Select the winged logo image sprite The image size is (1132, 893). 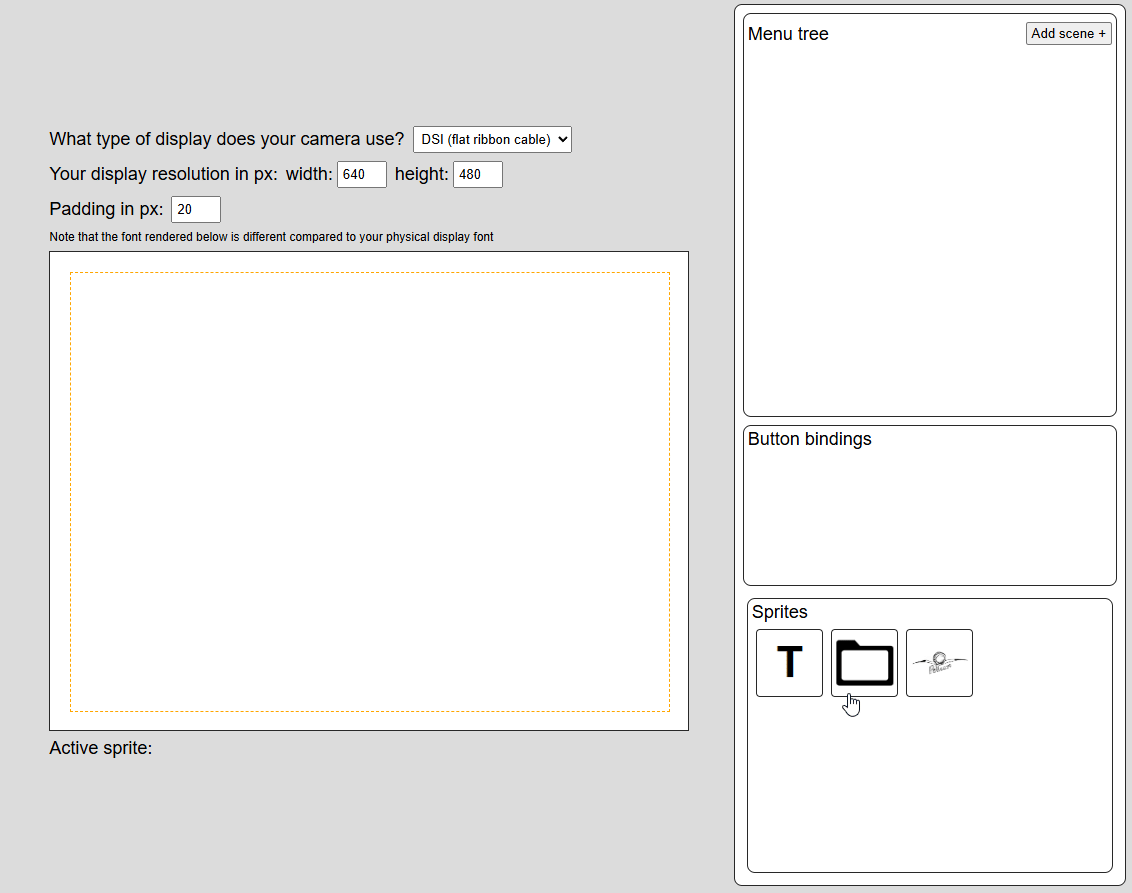click(939, 662)
